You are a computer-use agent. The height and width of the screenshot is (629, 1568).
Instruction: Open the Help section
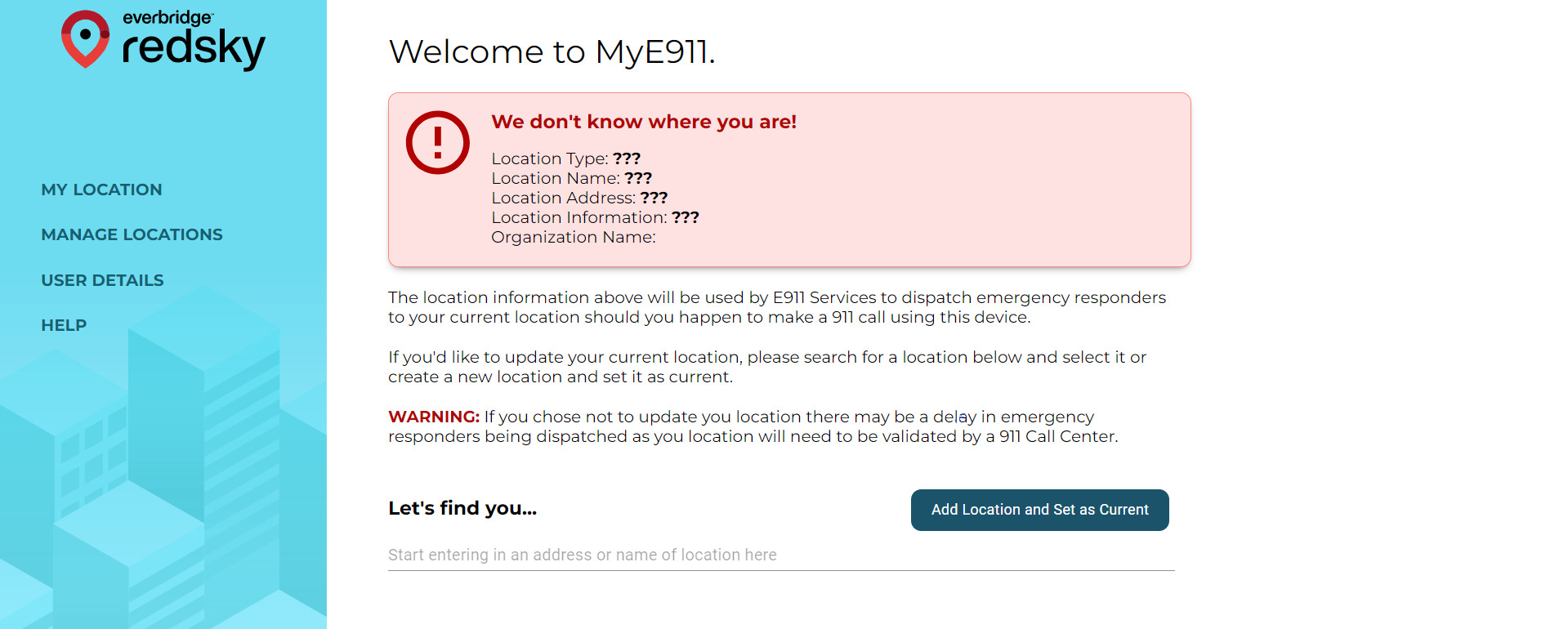[x=64, y=325]
